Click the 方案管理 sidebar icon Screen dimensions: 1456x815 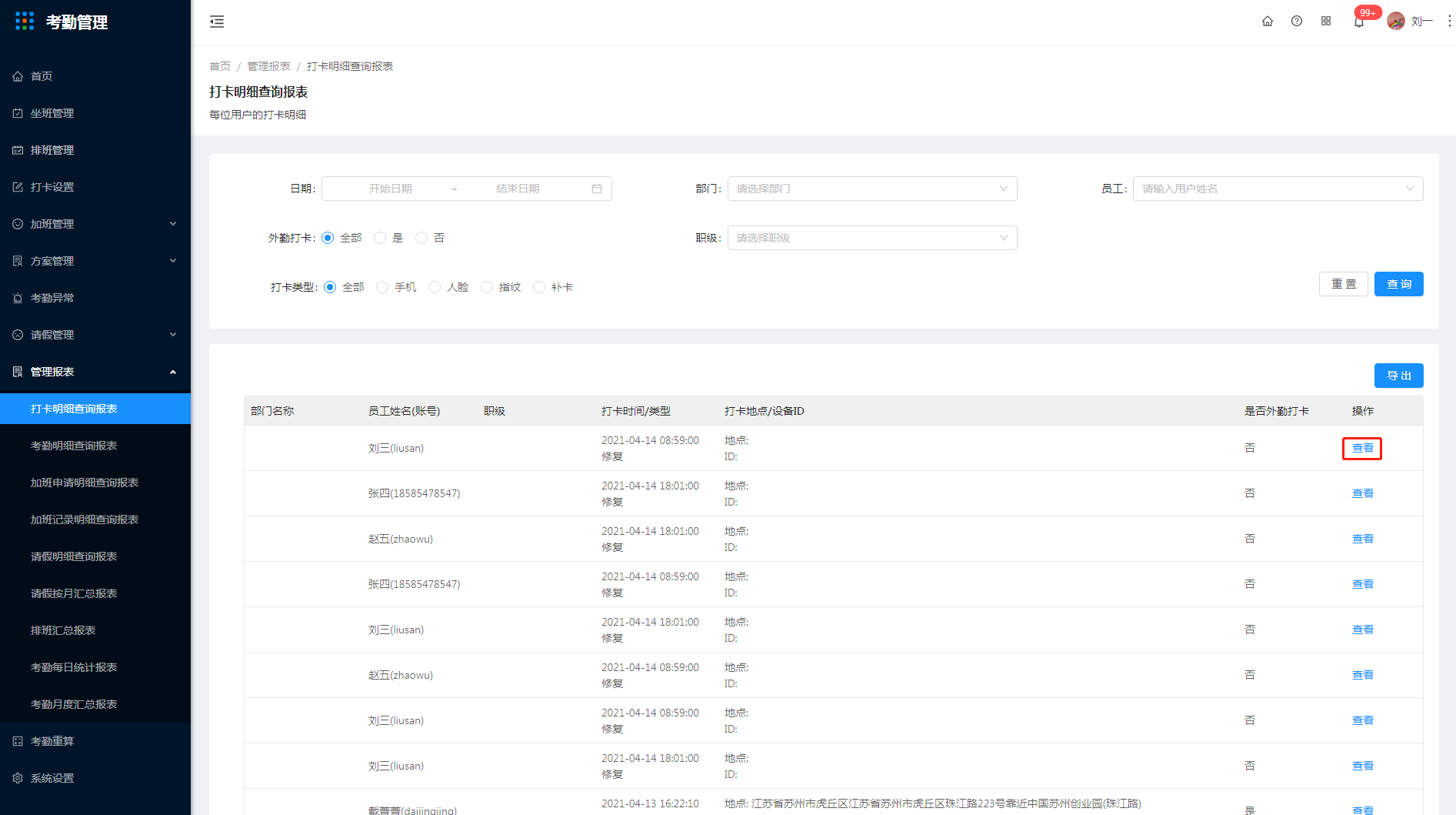[x=18, y=261]
